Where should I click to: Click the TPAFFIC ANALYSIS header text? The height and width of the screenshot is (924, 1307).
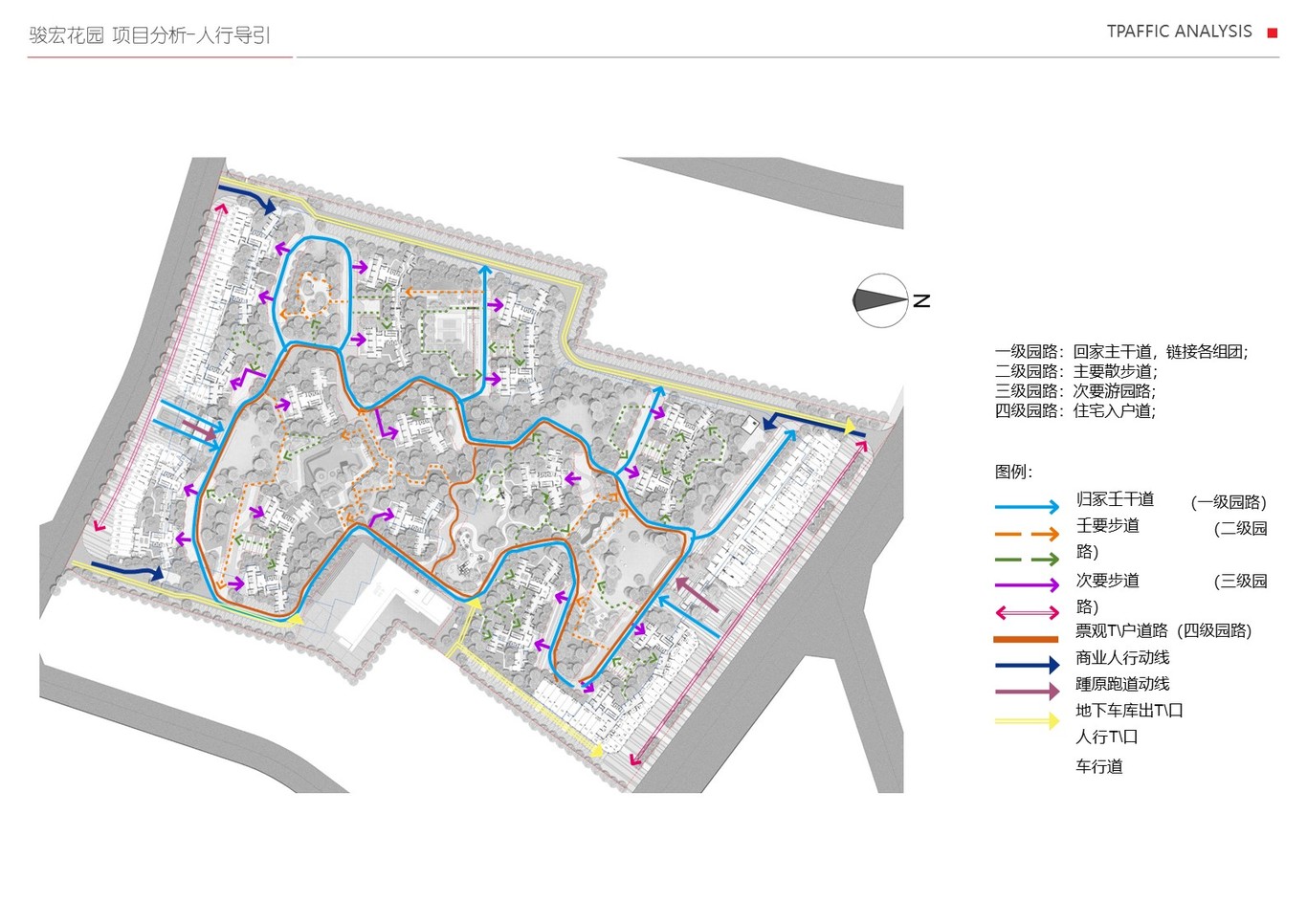[1179, 32]
